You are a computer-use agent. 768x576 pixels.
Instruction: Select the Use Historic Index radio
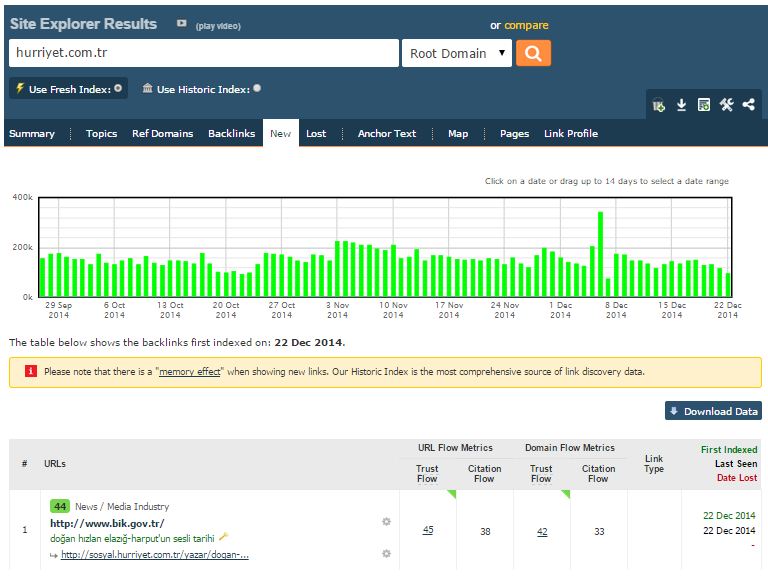(x=257, y=88)
